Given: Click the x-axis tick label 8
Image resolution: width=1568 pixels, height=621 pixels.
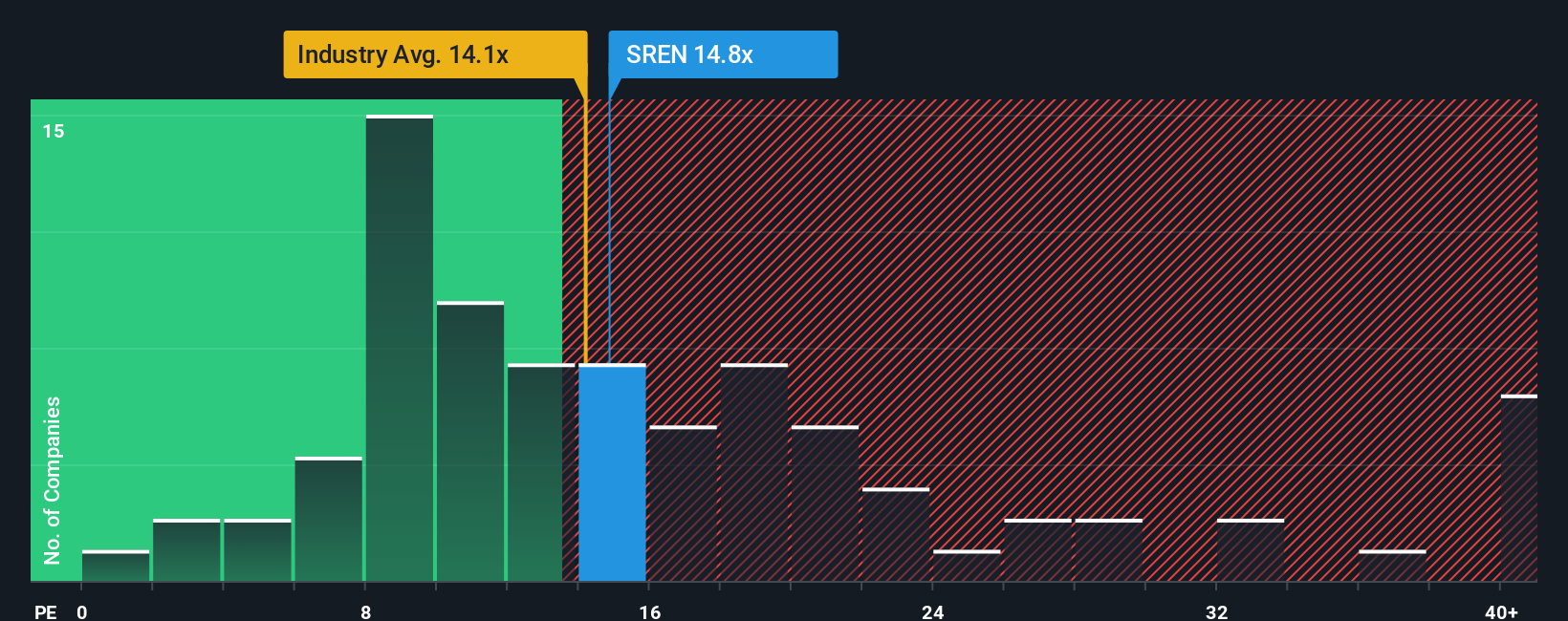Looking at the screenshot, I should [x=366, y=611].
